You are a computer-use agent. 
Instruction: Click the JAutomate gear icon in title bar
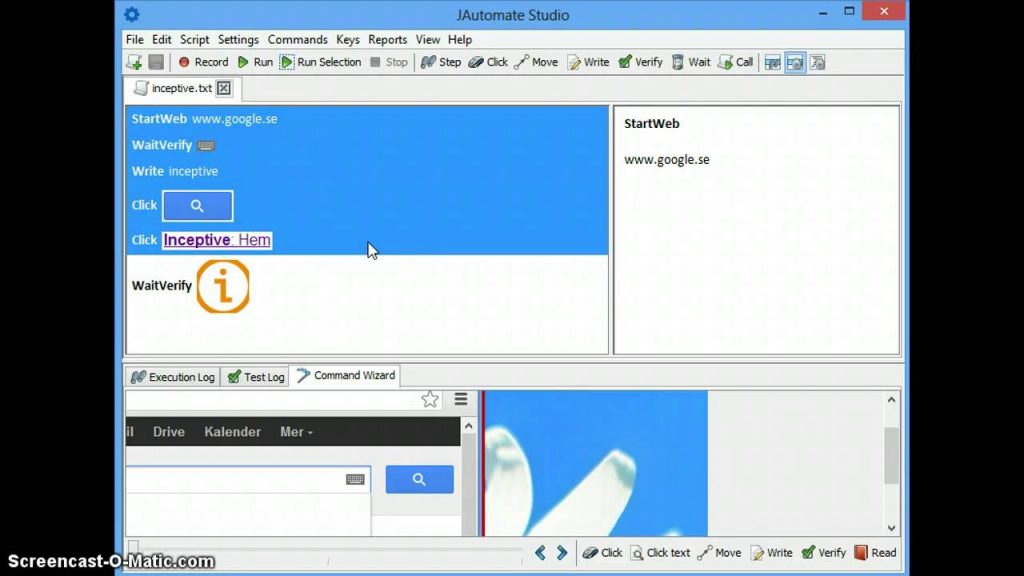tap(132, 14)
